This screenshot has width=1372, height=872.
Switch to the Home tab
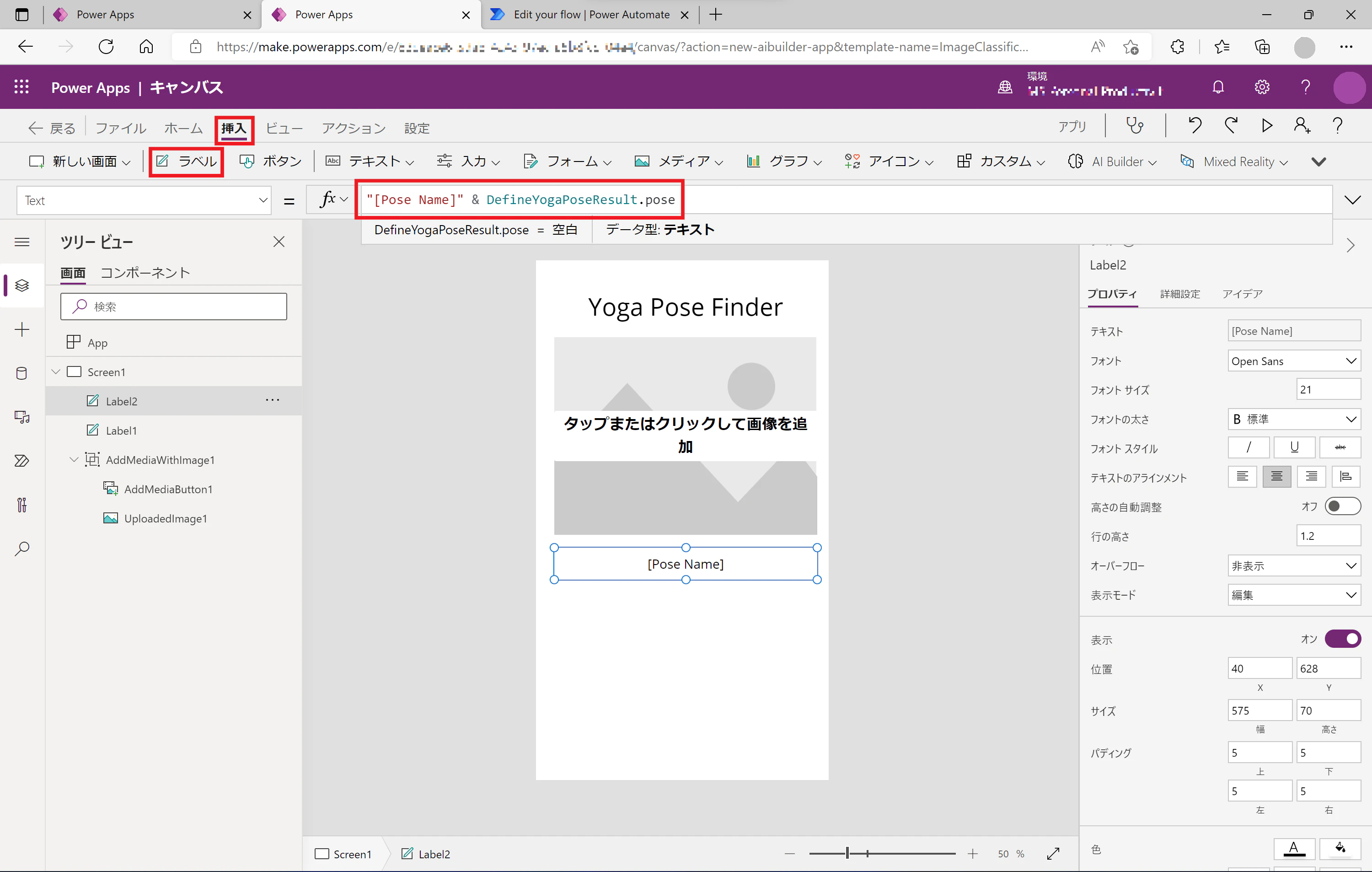183,128
